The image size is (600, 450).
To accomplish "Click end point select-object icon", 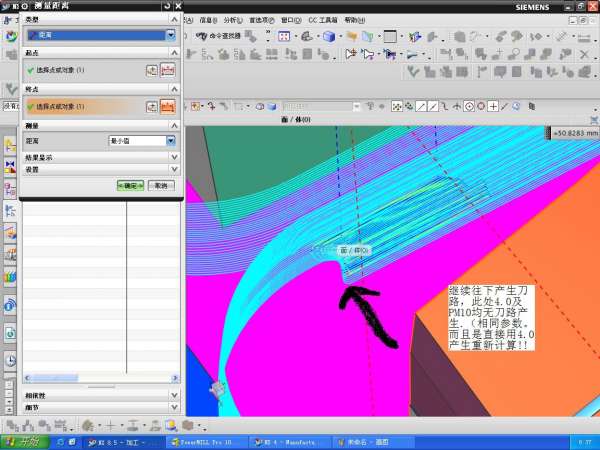I will tap(168, 107).
